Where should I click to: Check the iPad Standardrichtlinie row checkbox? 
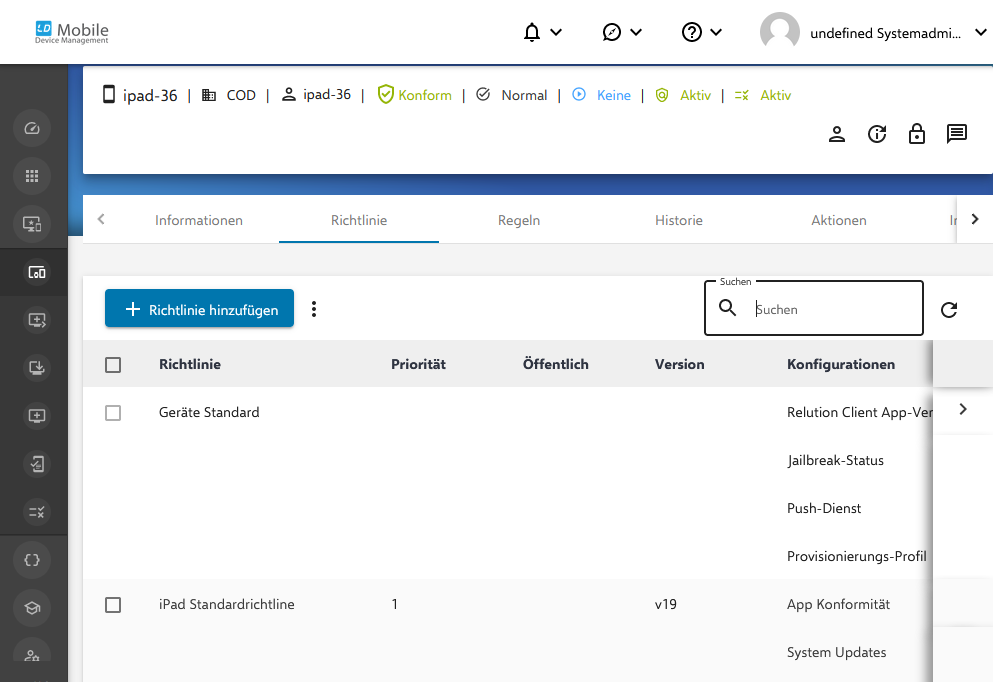[x=113, y=605]
